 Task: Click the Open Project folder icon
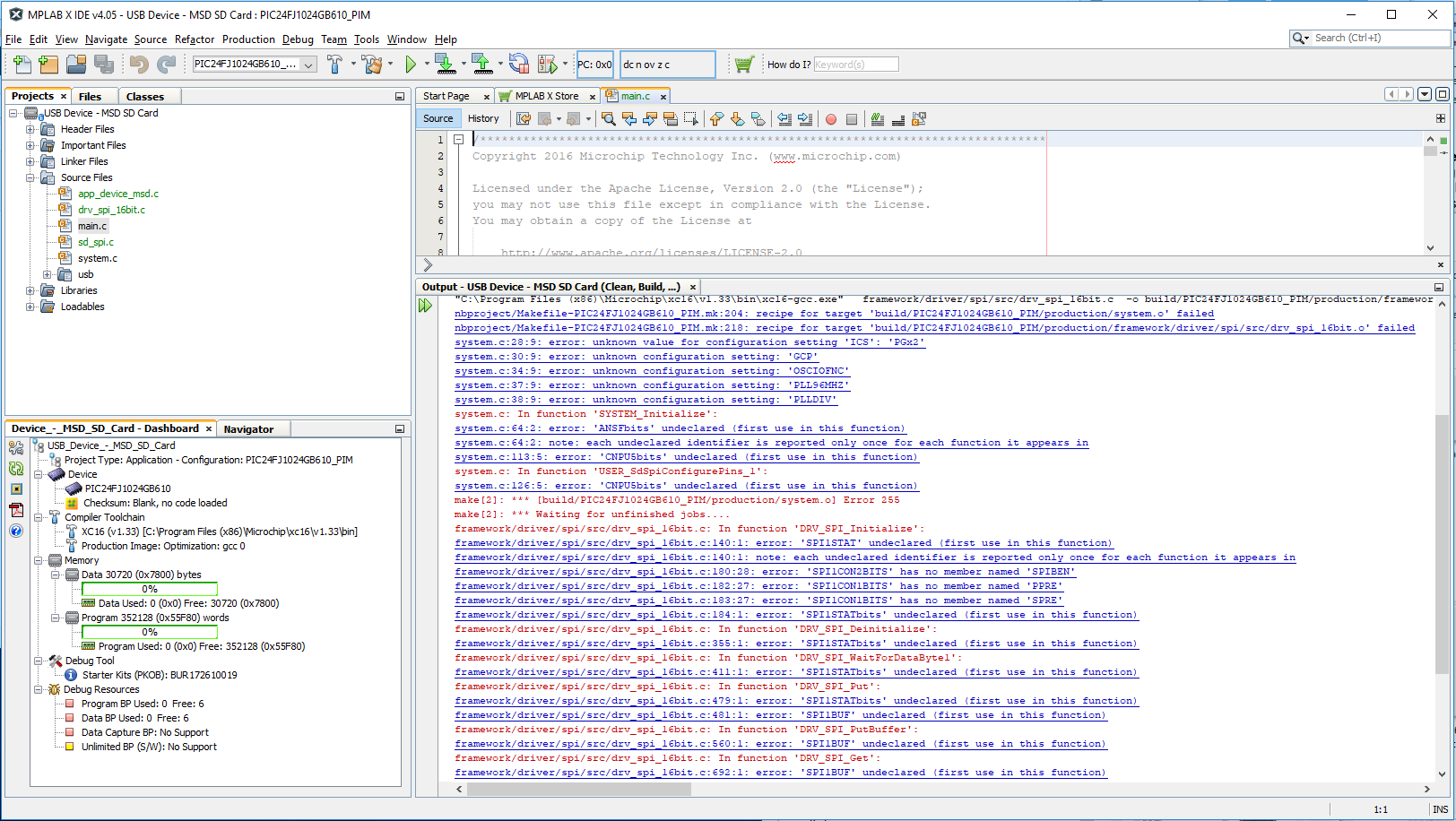point(76,64)
